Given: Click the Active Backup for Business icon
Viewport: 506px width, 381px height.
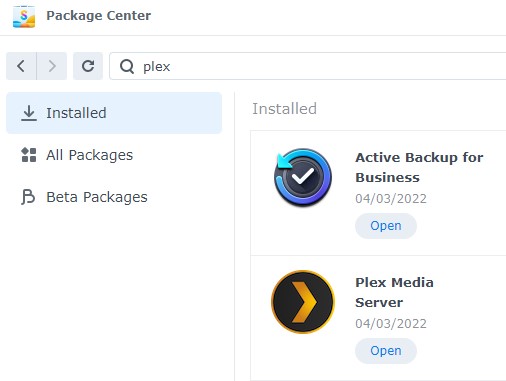Looking at the screenshot, I should tap(303, 177).
